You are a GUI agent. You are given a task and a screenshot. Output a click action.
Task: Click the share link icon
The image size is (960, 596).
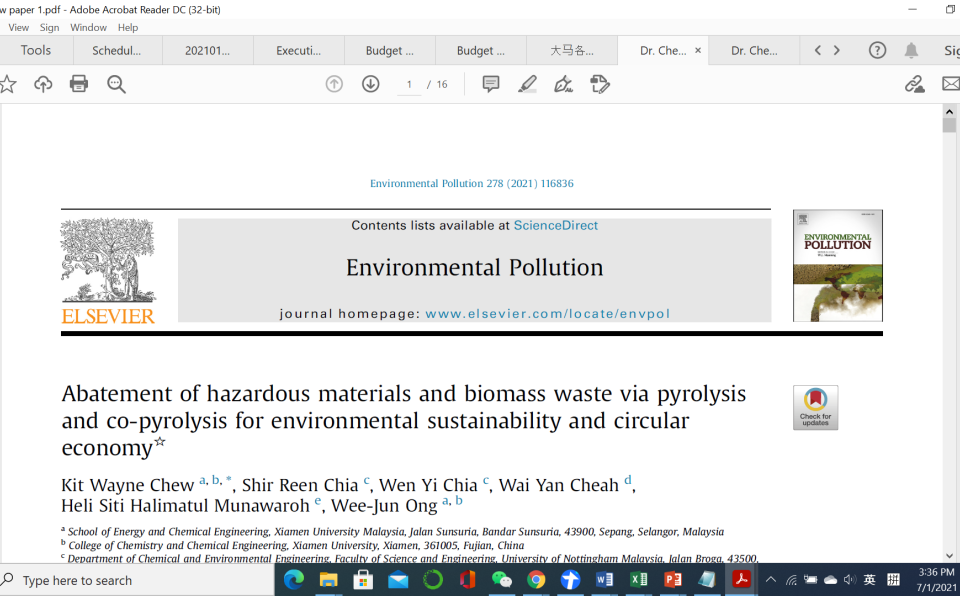coord(914,84)
